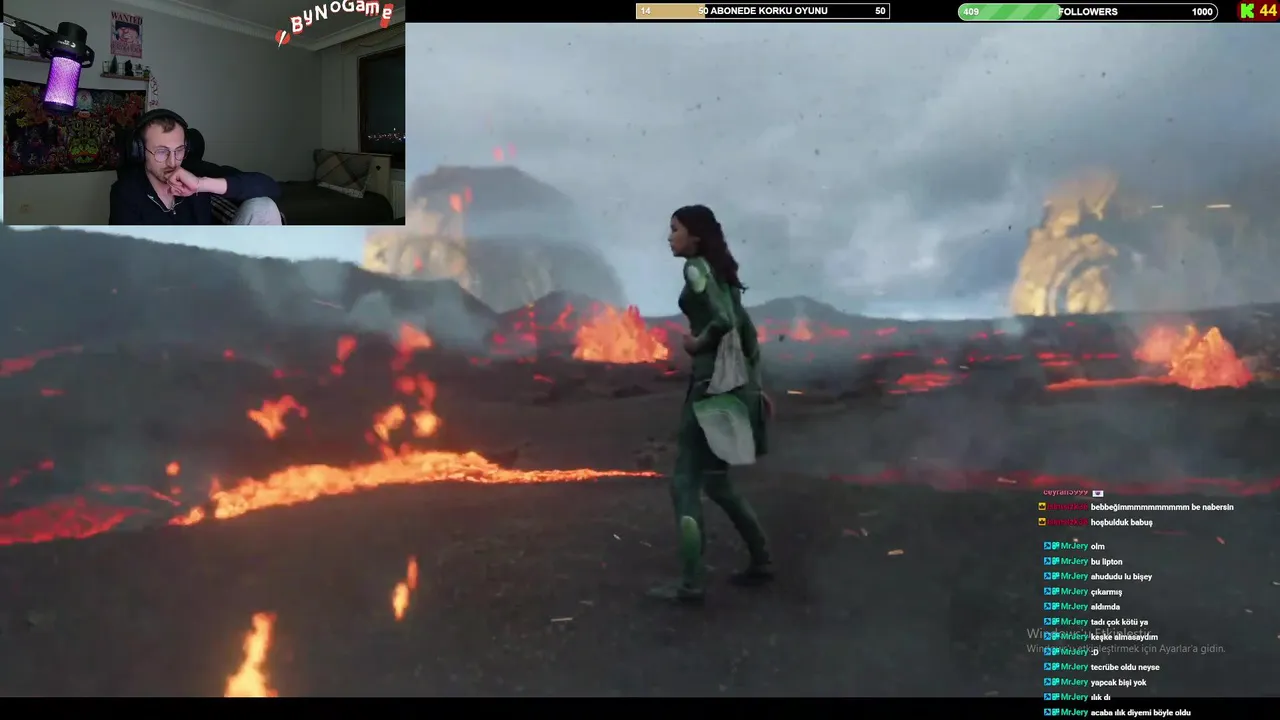Select chat message 'ahududu lu bişey'
The width and height of the screenshot is (1280, 720).
coord(1122,576)
